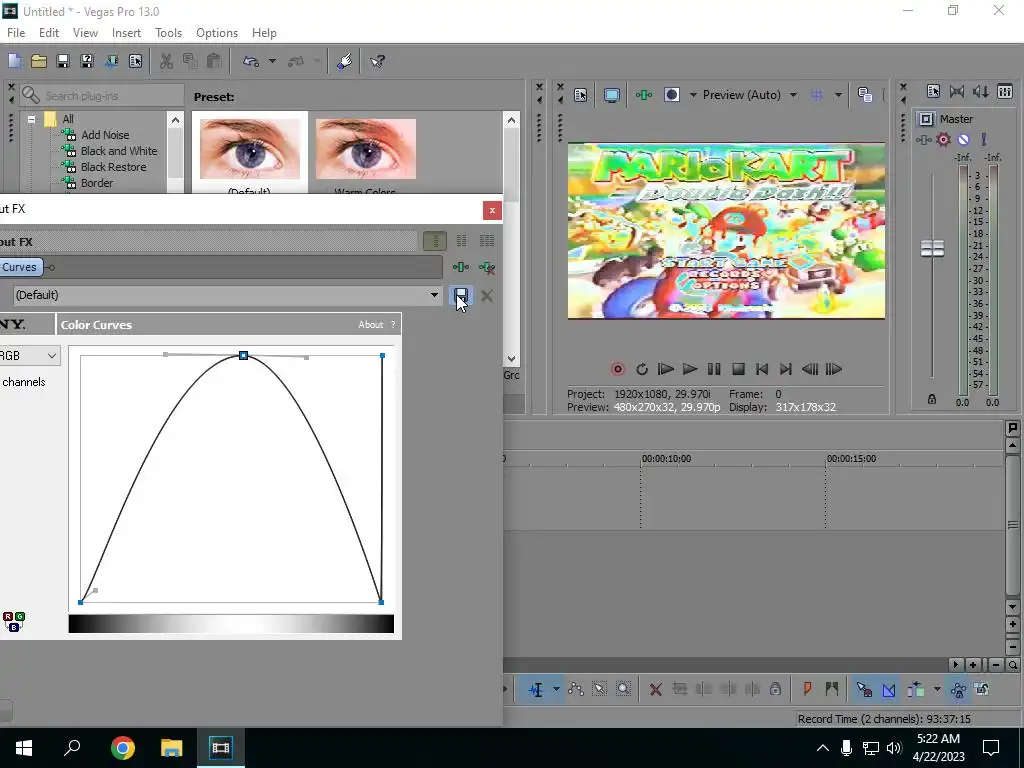1024x768 pixels.
Task: Open the Overlays dropdown arrow
Action: 838,95
